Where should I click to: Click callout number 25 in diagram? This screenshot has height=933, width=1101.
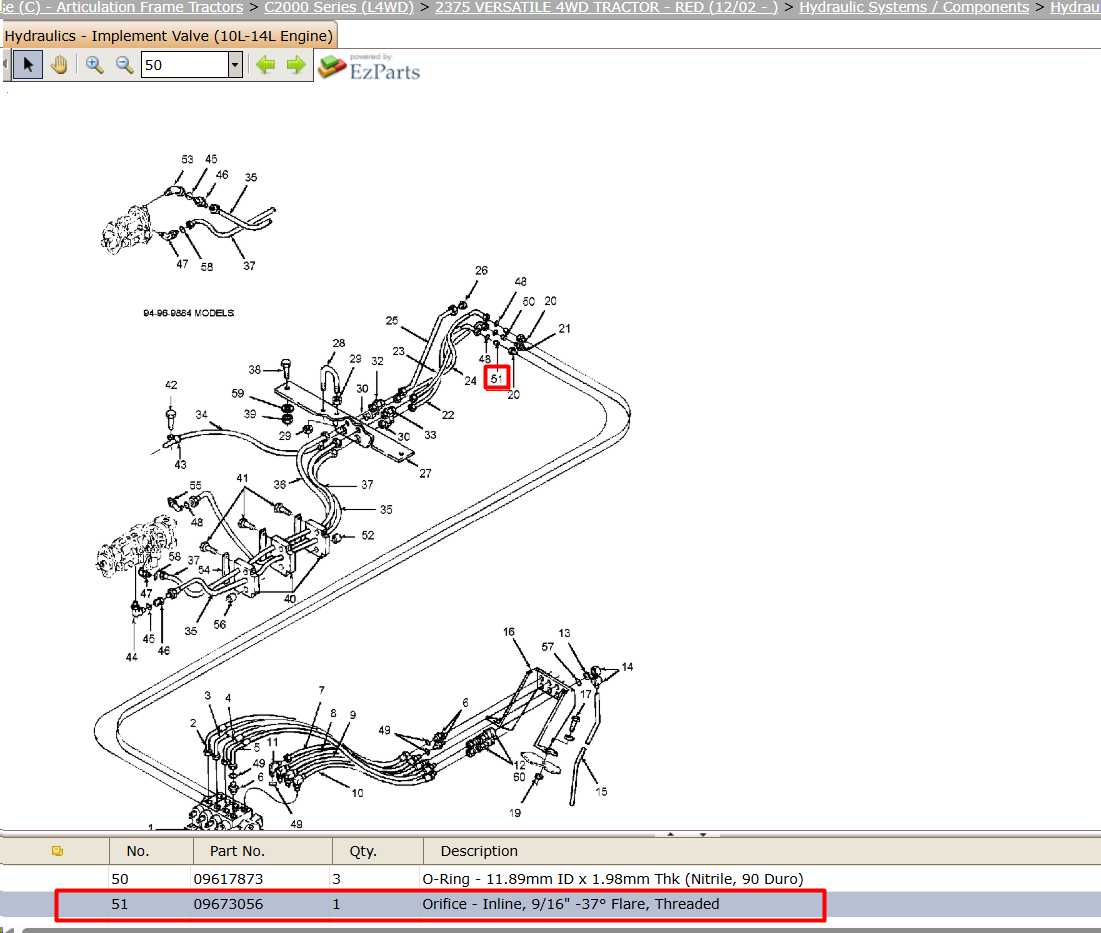(392, 321)
